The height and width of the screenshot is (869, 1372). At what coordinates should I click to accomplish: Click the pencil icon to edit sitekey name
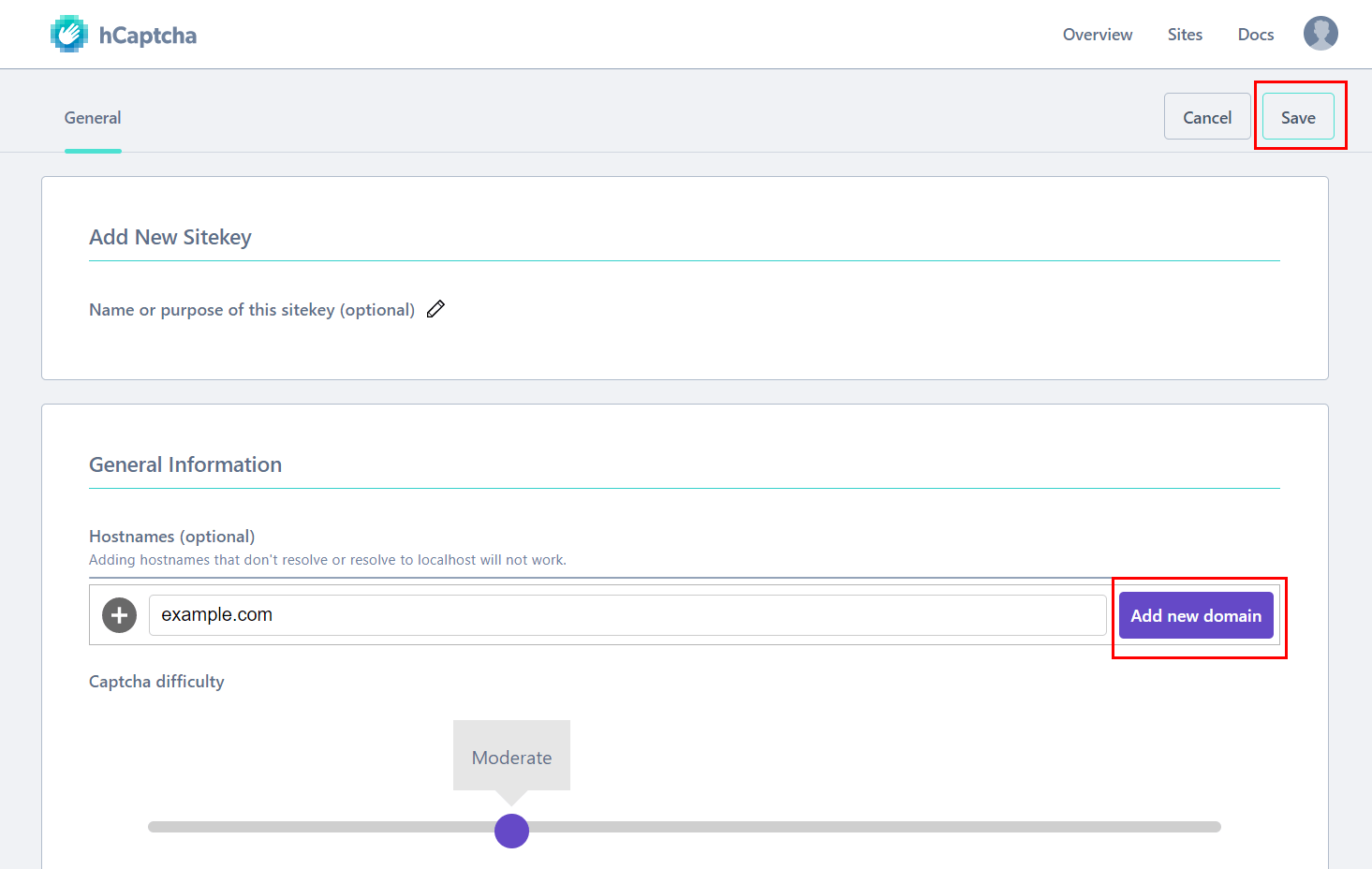435,308
